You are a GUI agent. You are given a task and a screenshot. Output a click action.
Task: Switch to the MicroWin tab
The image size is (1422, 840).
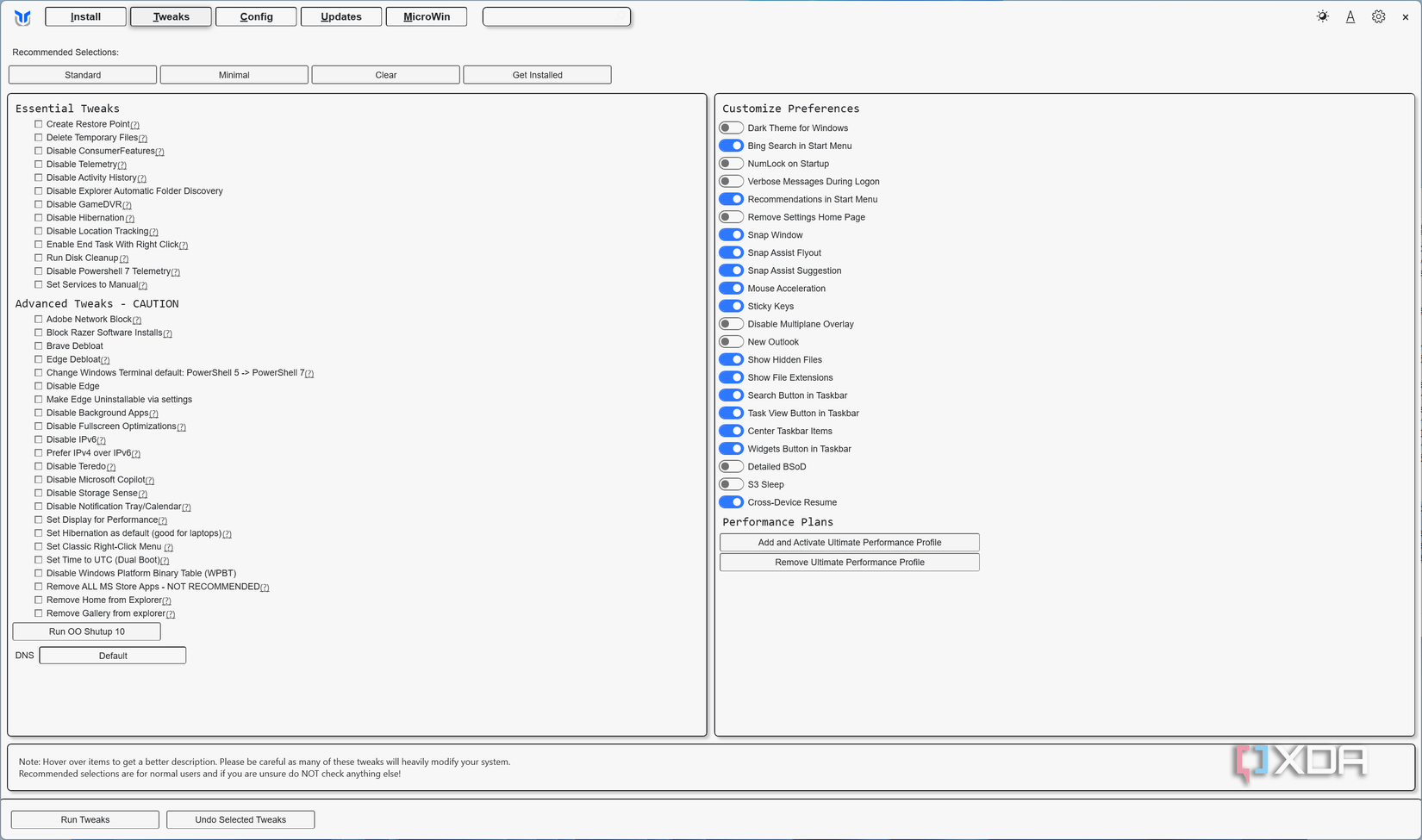click(426, 16)
